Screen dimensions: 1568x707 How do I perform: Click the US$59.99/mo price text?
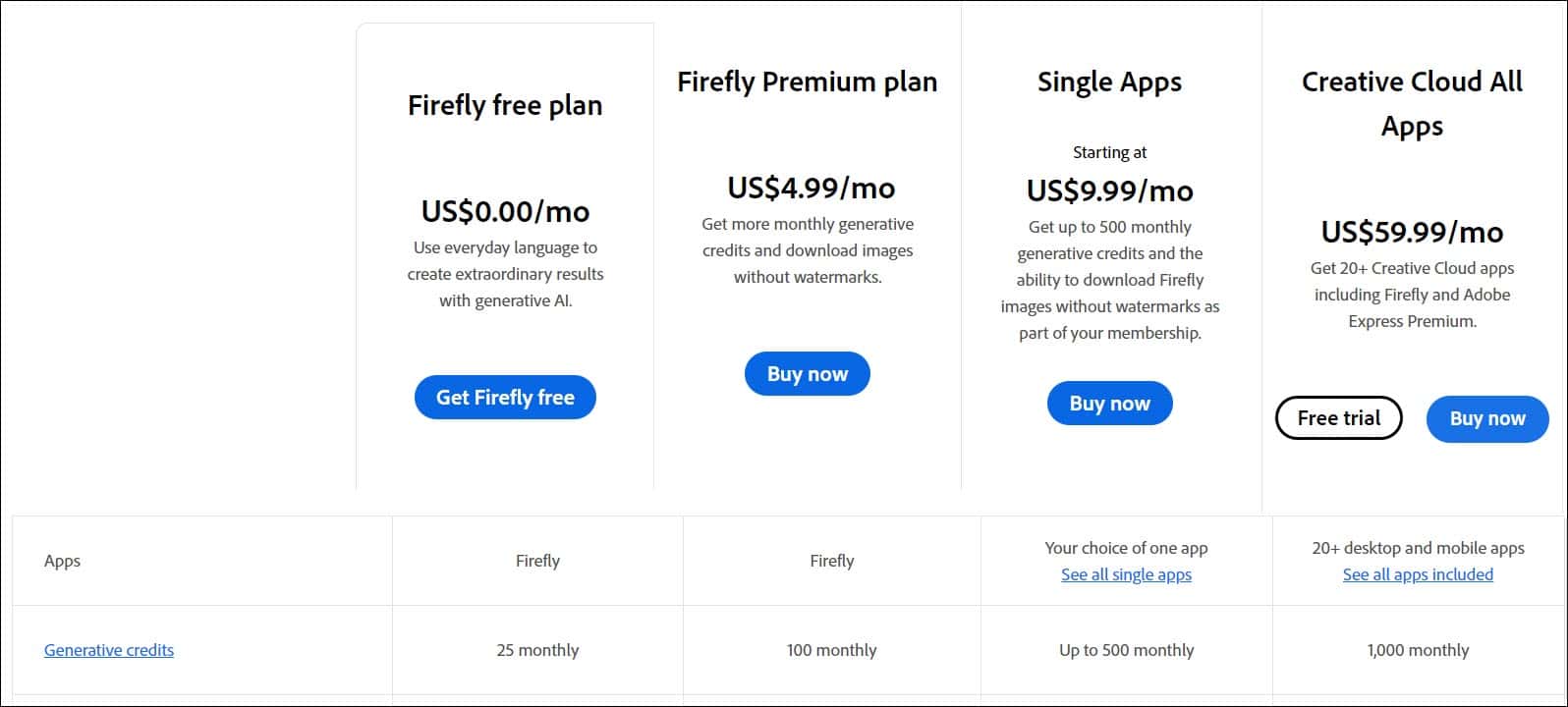[1413, 233]
